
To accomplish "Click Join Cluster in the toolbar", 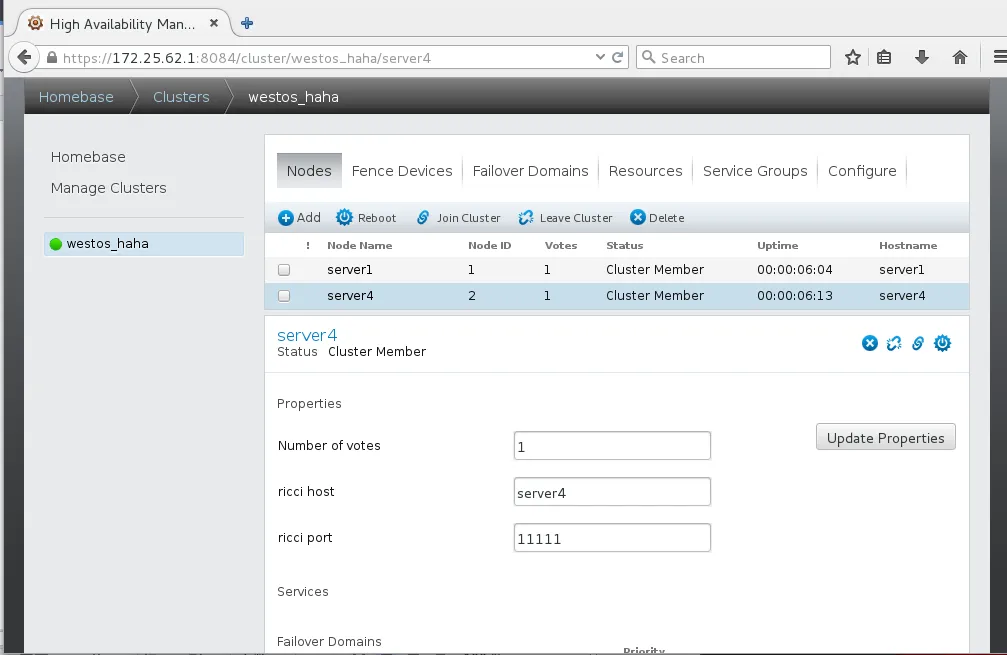I will click(x=459, y=218).
